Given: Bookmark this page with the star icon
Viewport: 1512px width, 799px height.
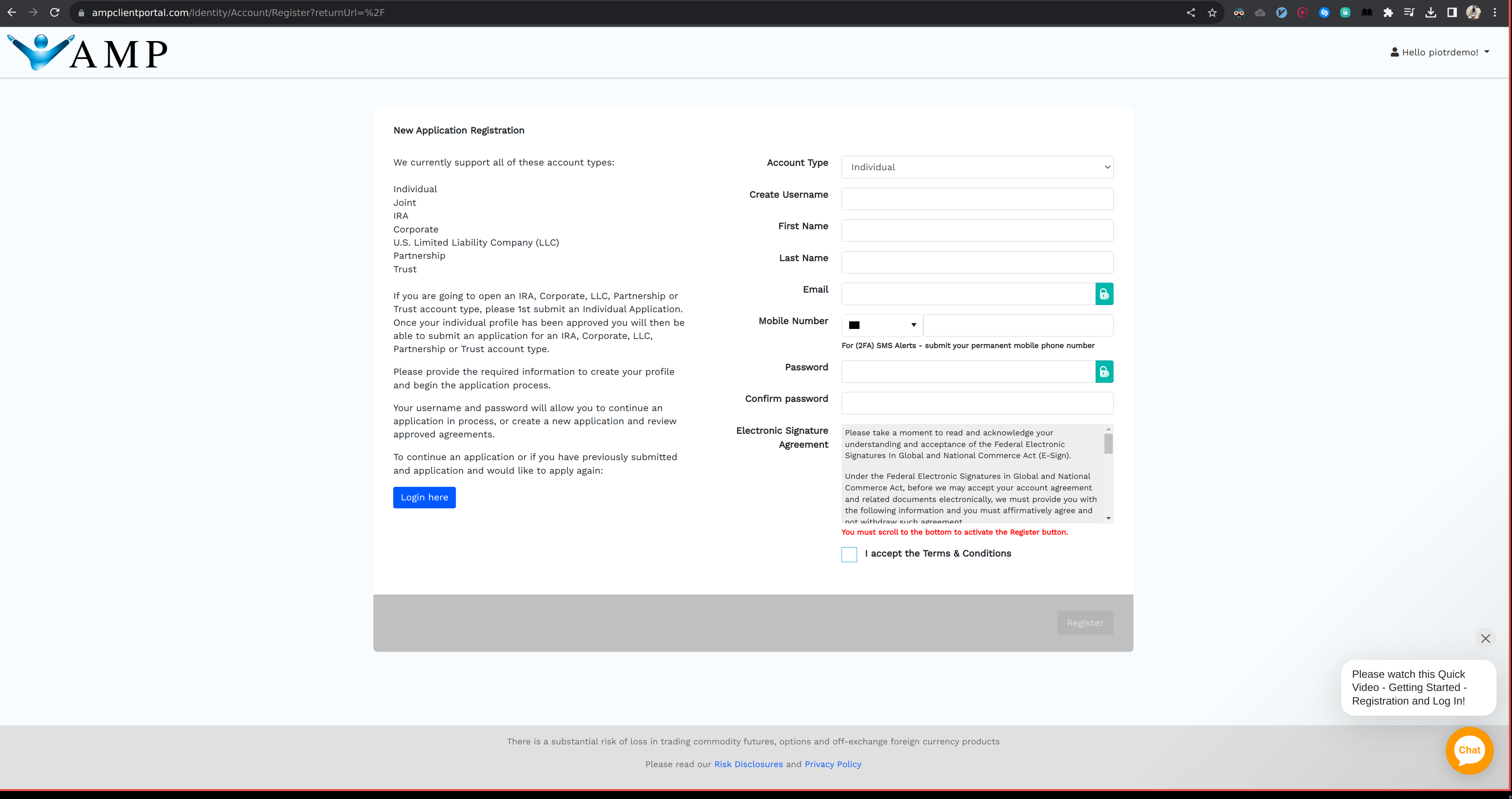Looking at the screenshot, I should pos(1212,13).
